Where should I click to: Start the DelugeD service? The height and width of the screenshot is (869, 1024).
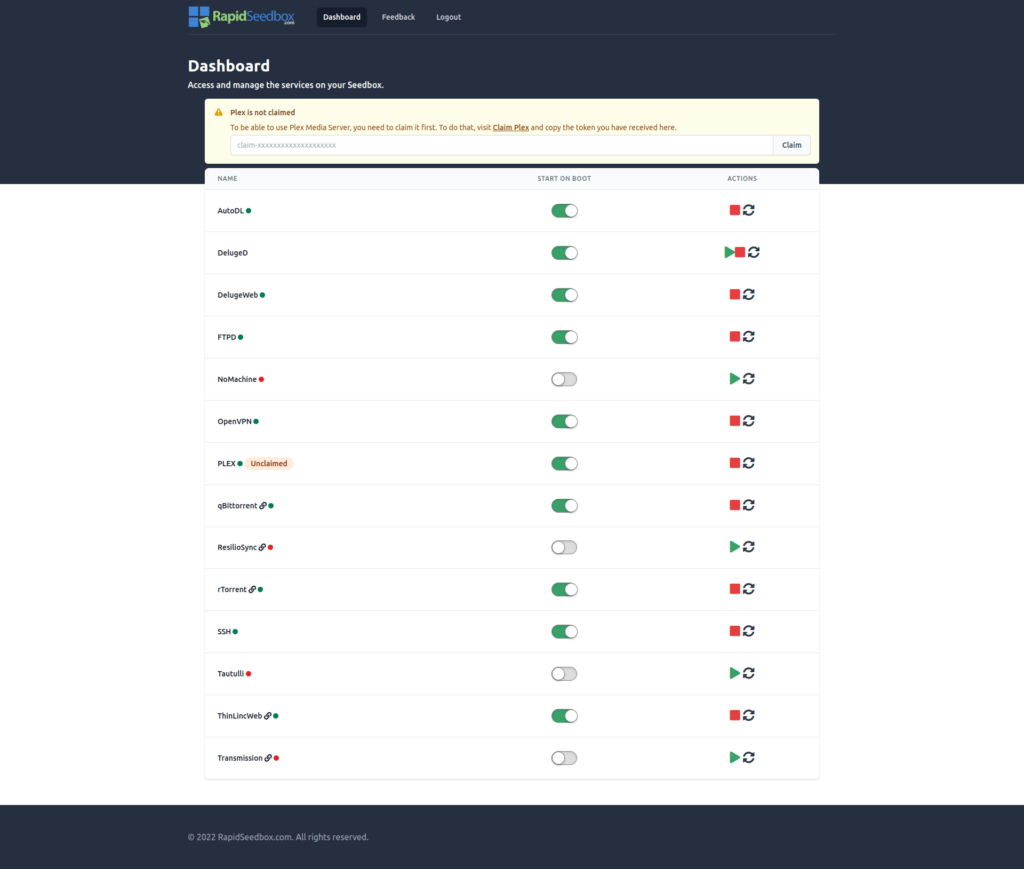coord(729,252)
